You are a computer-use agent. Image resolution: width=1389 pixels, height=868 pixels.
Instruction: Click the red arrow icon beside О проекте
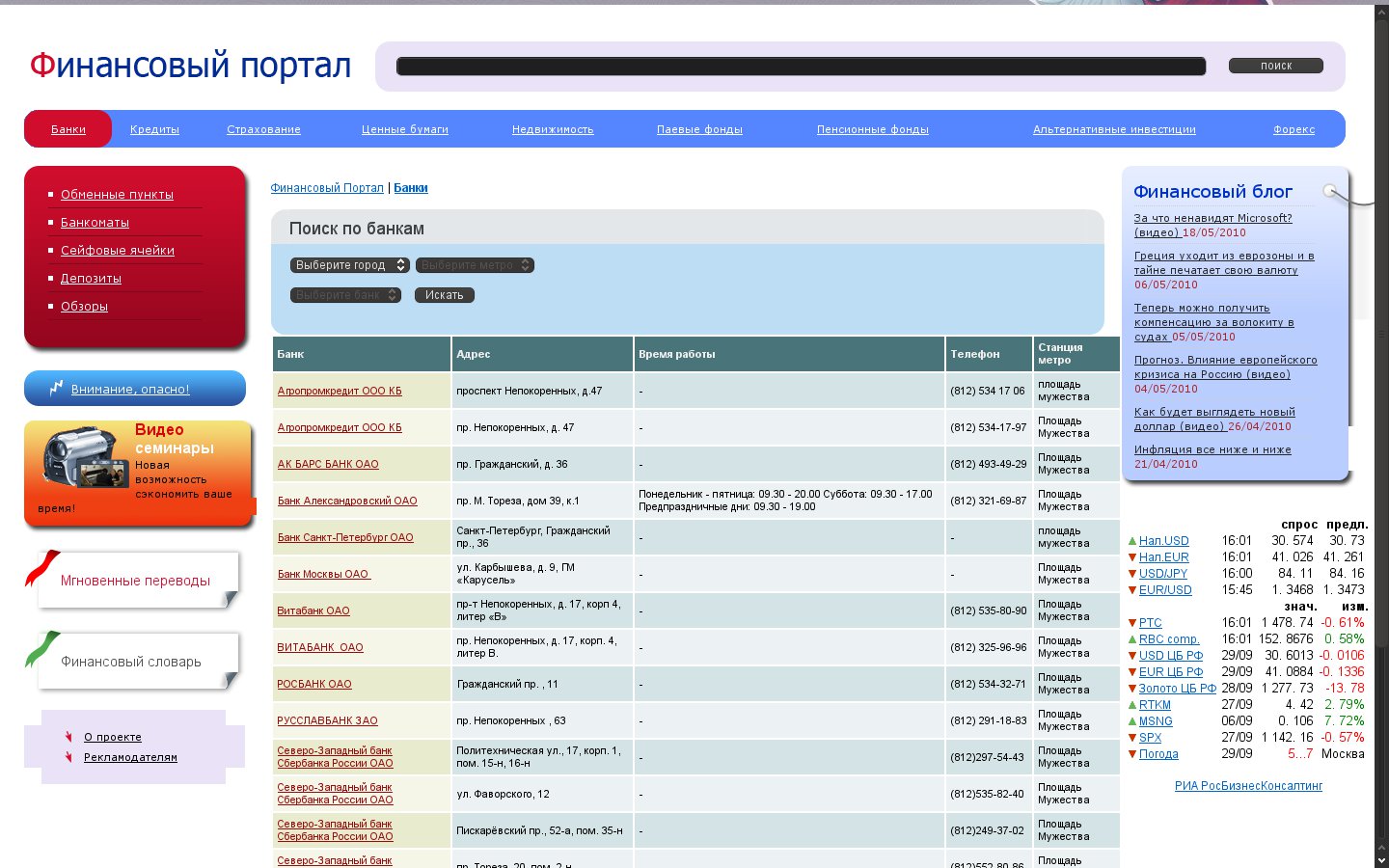[x=68, y=737]
